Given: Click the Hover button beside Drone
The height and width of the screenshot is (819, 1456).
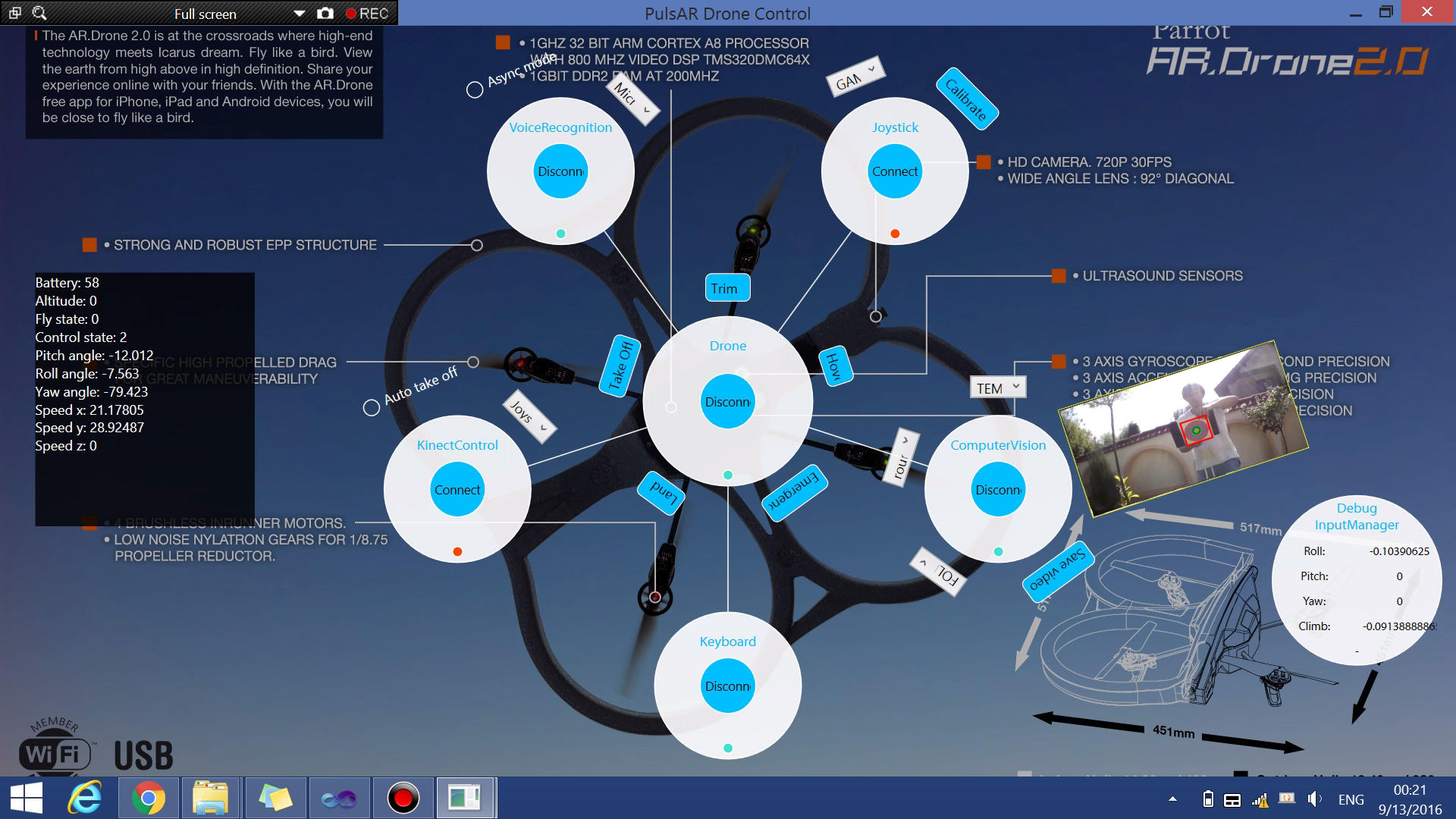Looking at the screenshot, I should click(x=835, y=367).
